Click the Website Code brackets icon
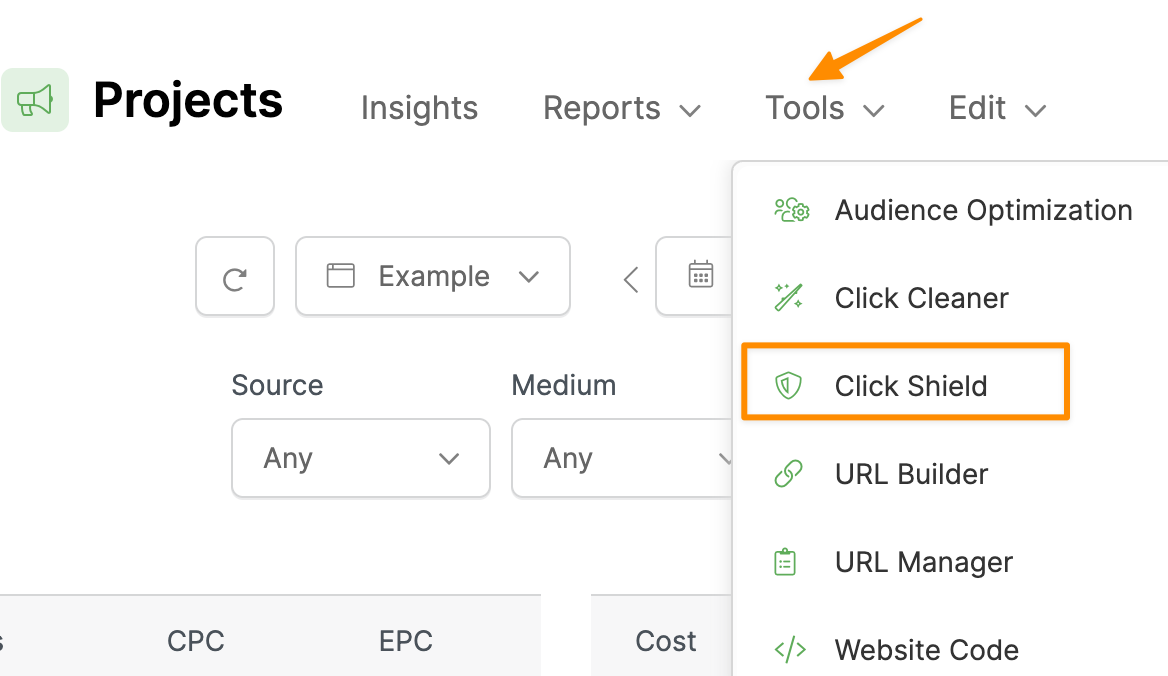Viewport: 1168px width, 676px height. click(789, 650)
